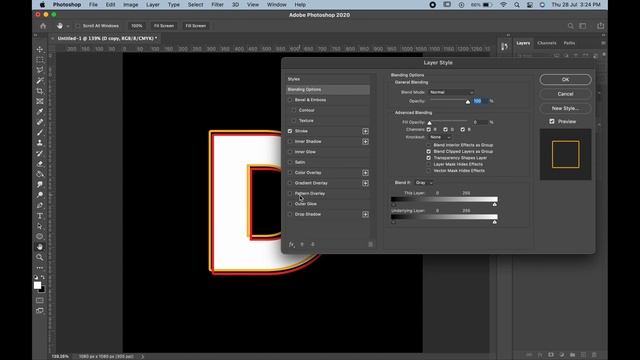Open the fx effects menu in Layer Style
This screenshot has height=360, width=640.
pos(291,244)
